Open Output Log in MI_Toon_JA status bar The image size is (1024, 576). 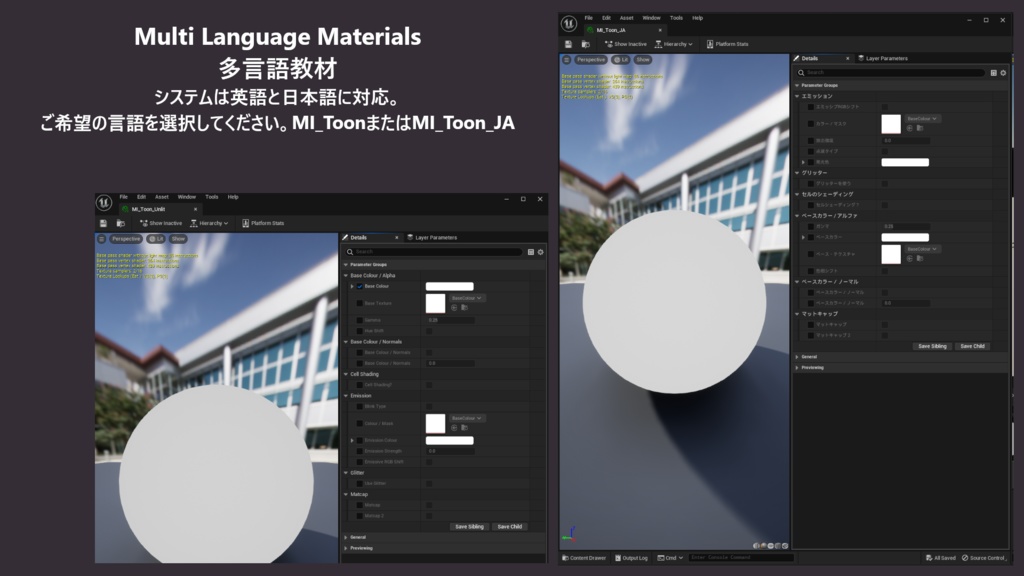click(x=632, y=558)
